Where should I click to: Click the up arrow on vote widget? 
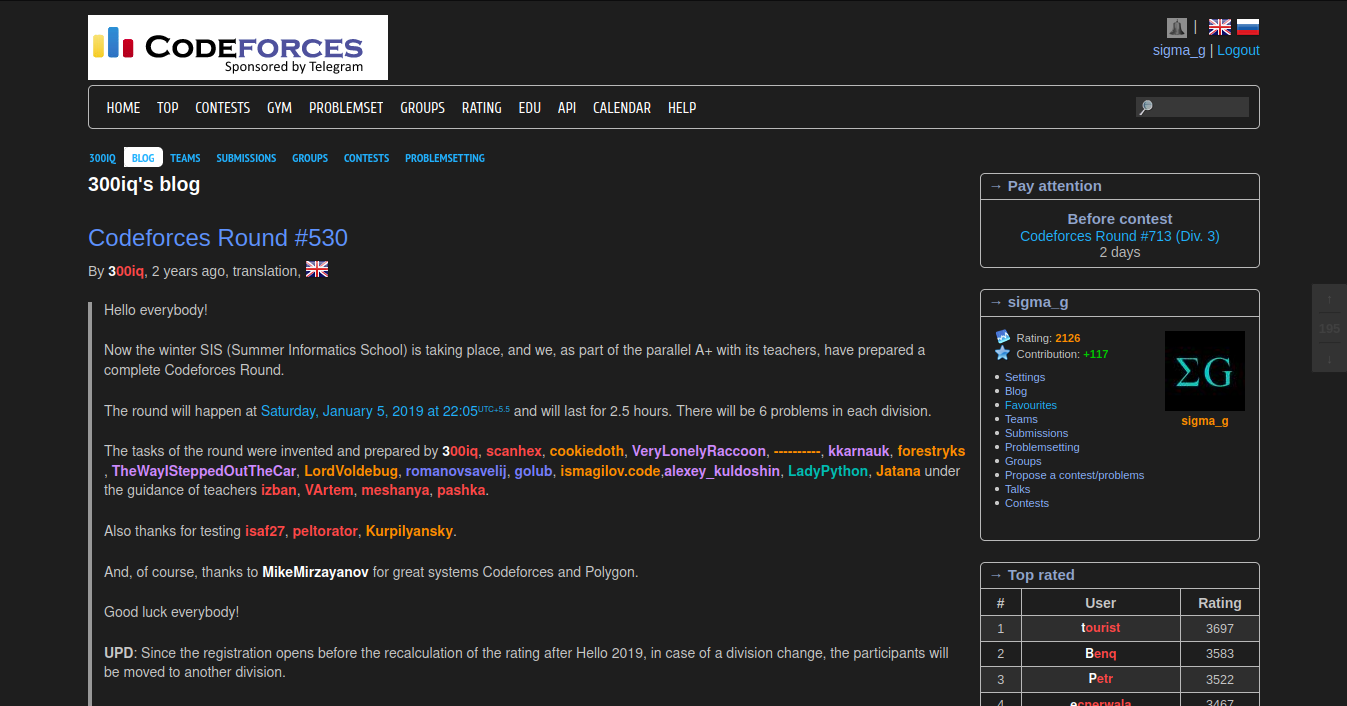(1329, 299)
